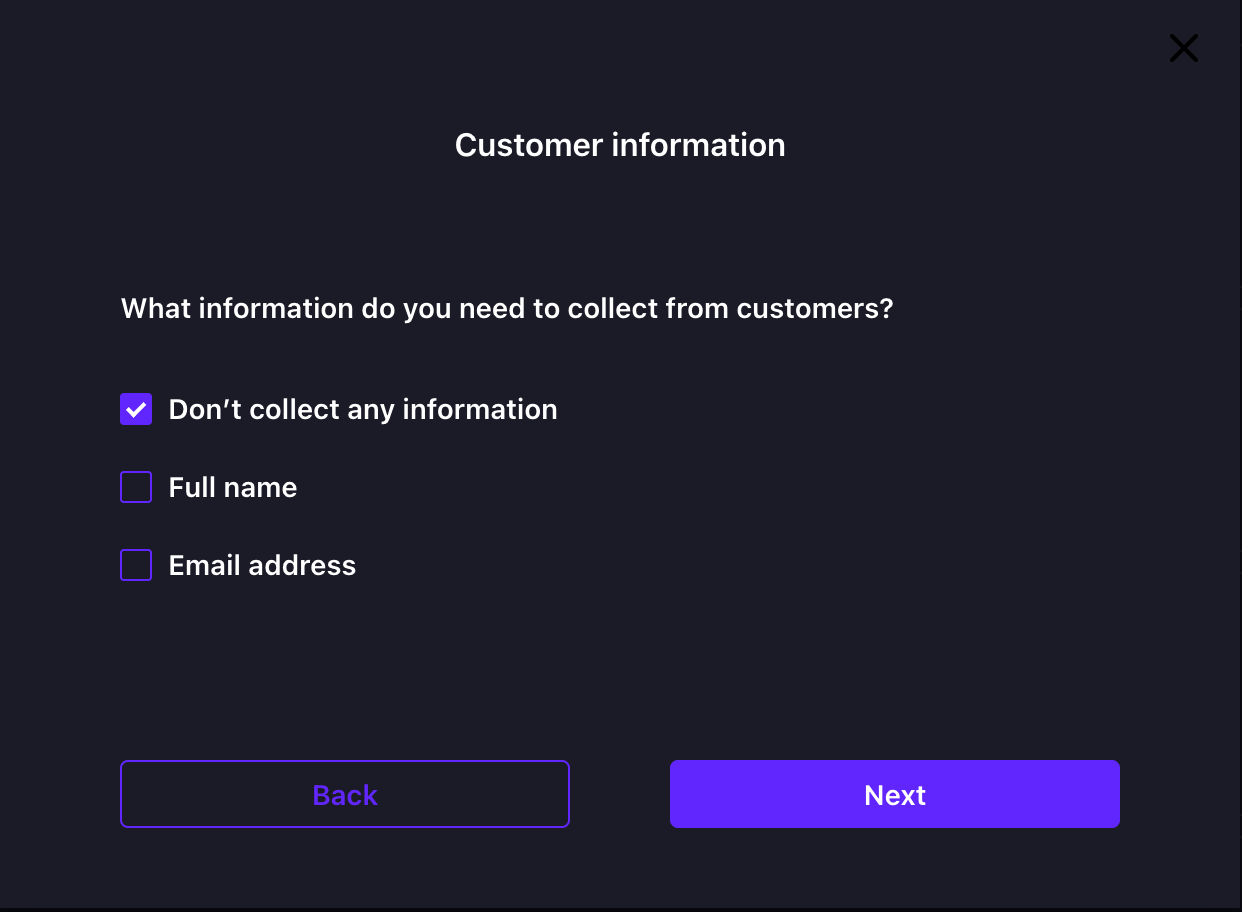
Task: Click the "Back" text on the outlined button
Action: [x=344, y=794]
